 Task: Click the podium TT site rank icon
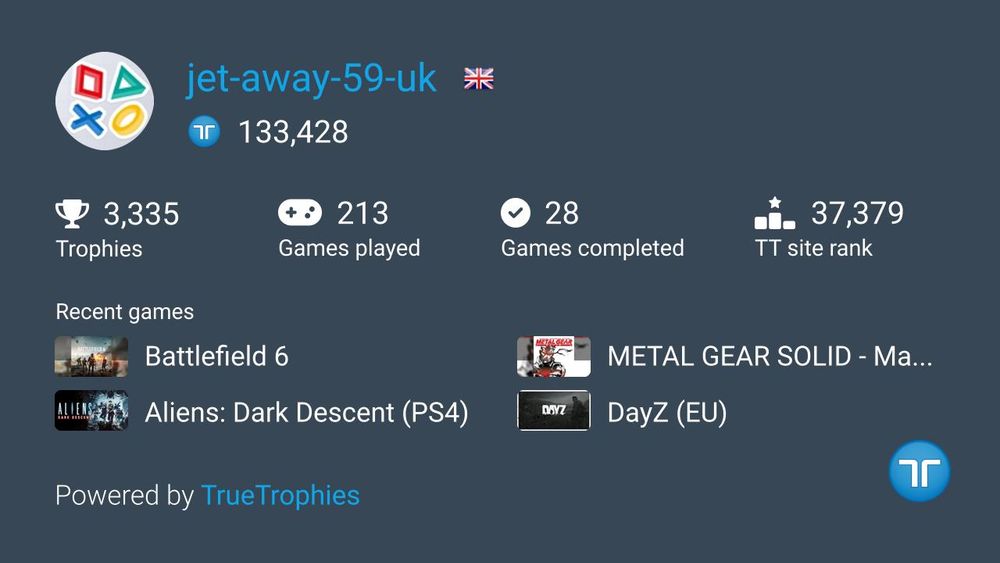point(774,213)
